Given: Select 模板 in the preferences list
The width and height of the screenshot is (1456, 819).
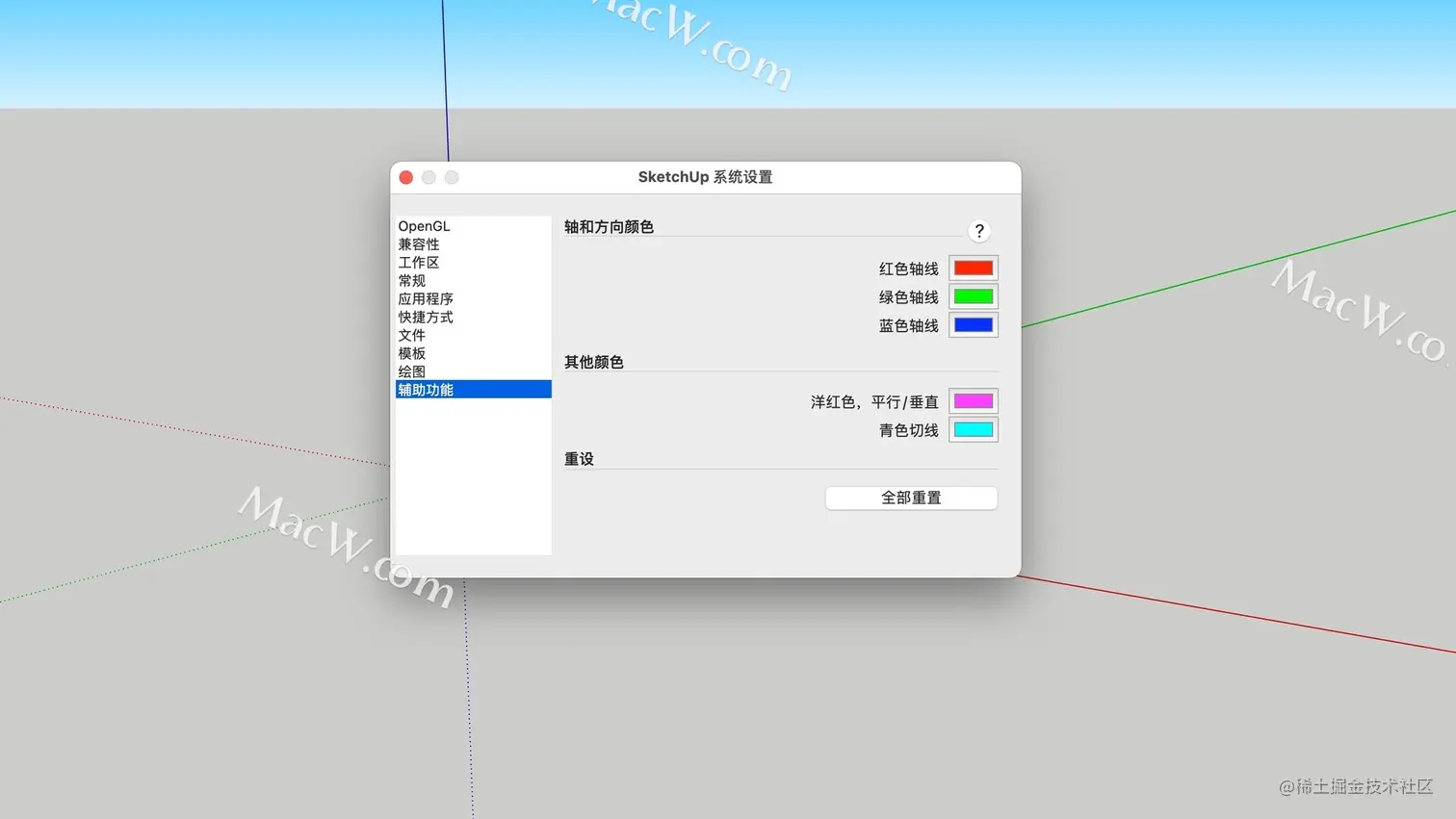Looking at the screenshot, I should [473, 353].
